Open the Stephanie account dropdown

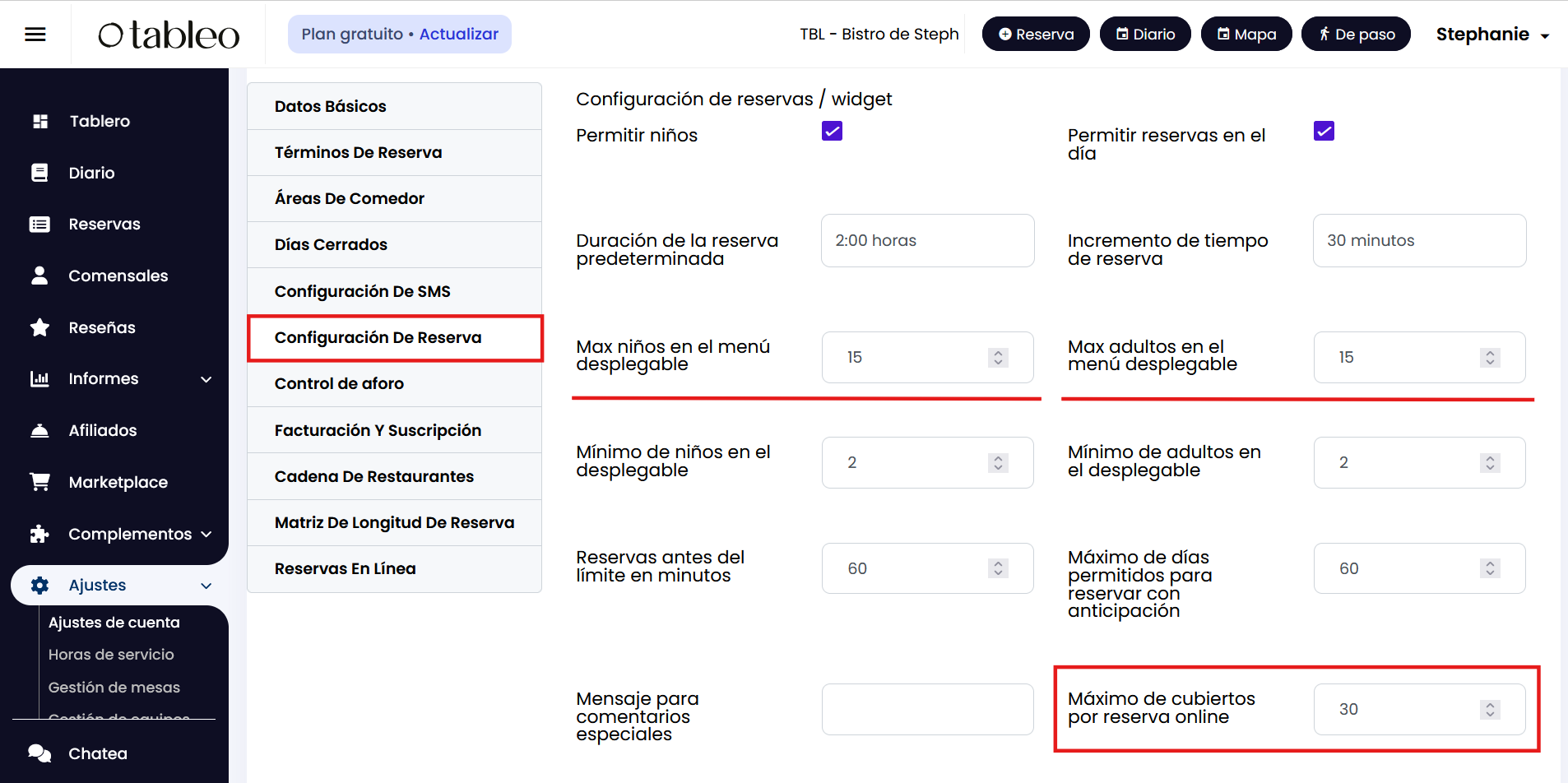[x=1492, y=35]
